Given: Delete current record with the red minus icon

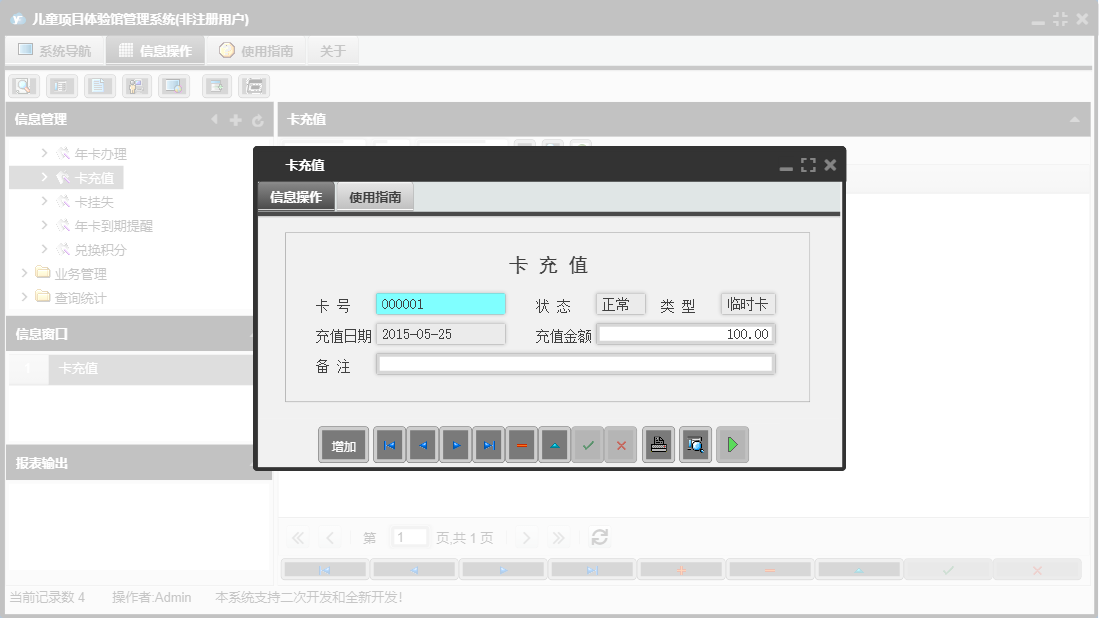Looking at the screenshot, I should (522, 444).
